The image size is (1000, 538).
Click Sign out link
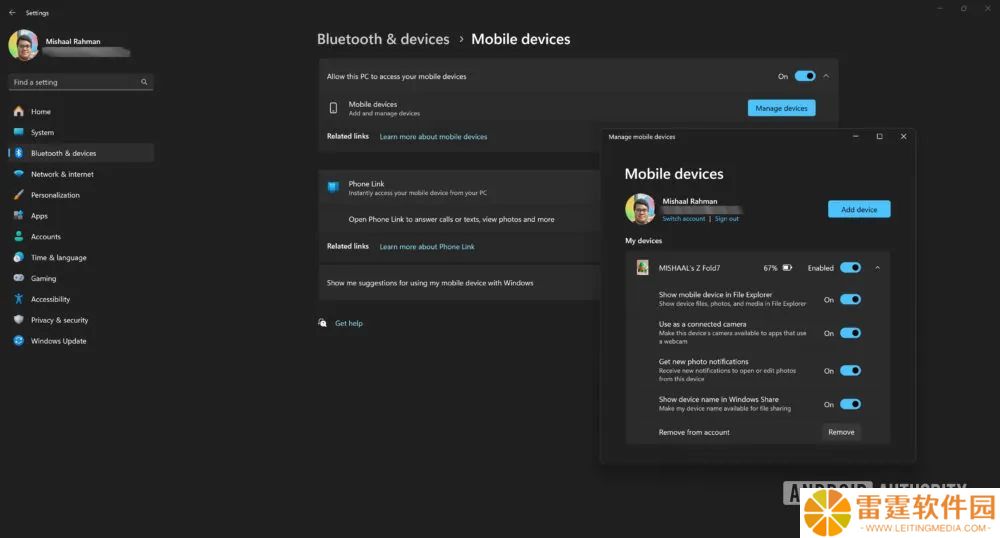(x=726, y=219)
